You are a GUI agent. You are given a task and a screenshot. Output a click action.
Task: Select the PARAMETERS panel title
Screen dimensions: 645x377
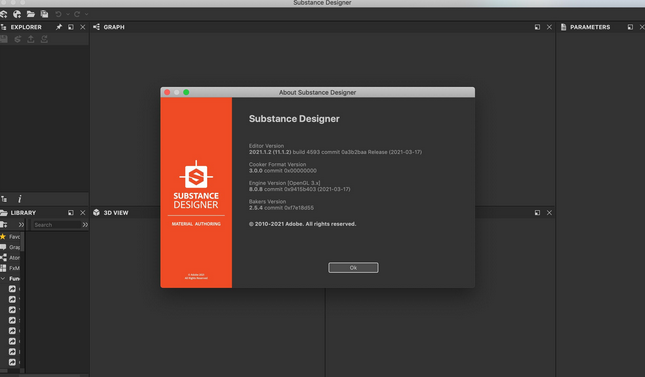pyautogui.click(x=590, y=27)
